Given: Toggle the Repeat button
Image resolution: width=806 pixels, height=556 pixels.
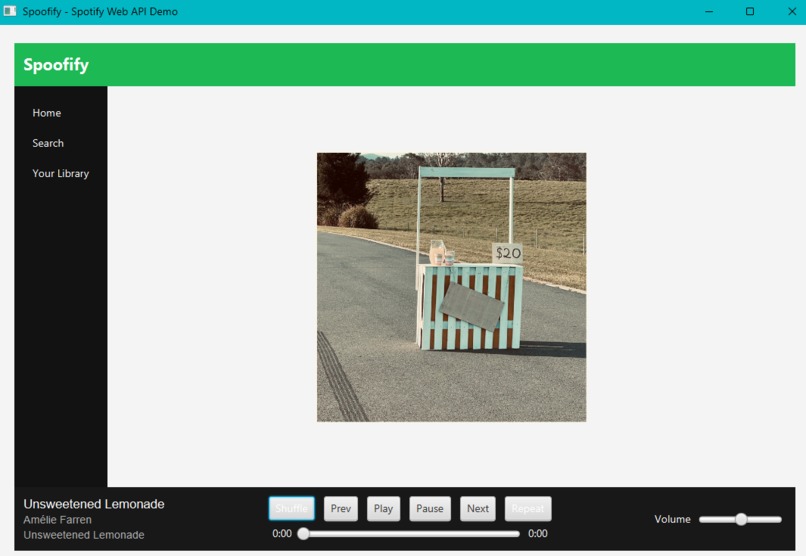Looking at the screenshot, I should click(x=528, y=509).
